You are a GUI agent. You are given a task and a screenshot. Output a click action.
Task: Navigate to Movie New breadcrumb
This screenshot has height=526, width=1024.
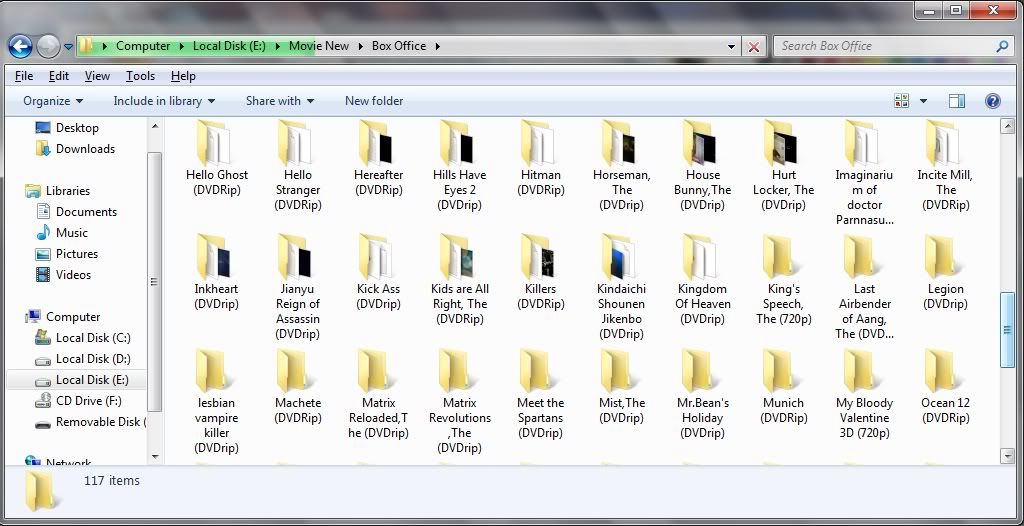(319, 46)
